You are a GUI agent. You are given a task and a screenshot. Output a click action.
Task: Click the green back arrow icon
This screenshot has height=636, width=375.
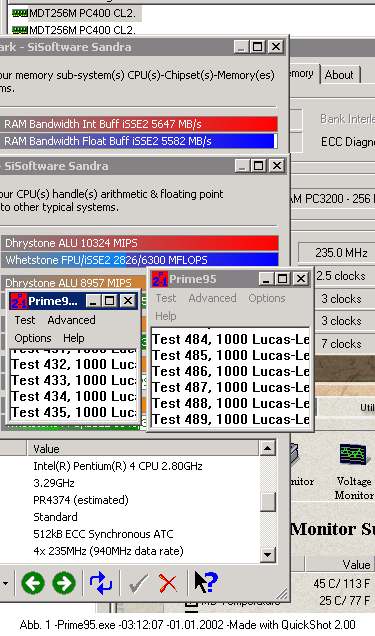(33, 583)
